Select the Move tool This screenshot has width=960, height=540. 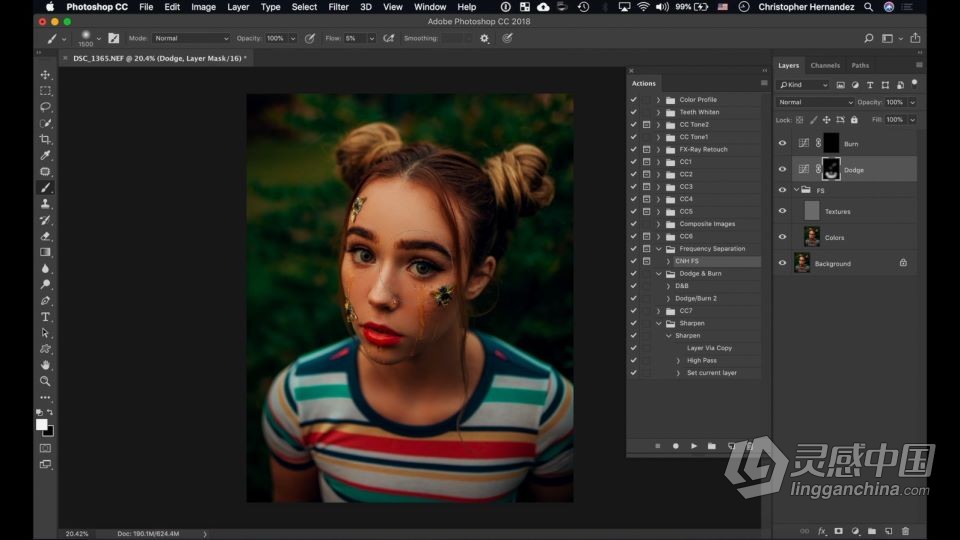[x=45, y=75]
